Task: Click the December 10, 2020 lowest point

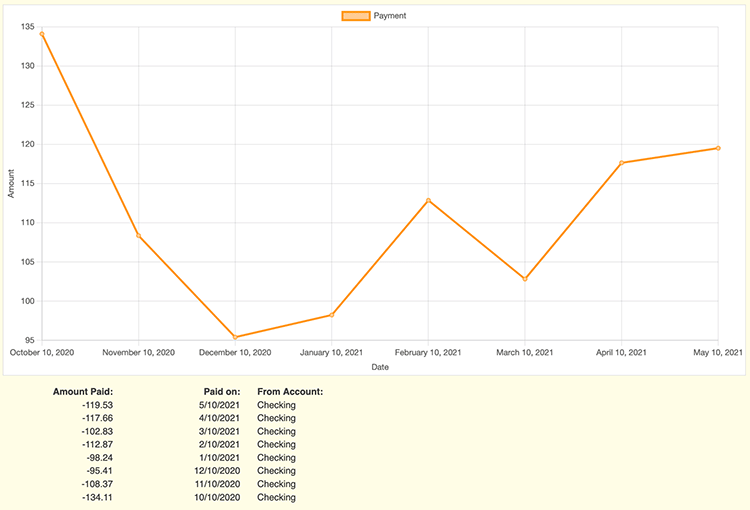Action: (x=235, y=337)
